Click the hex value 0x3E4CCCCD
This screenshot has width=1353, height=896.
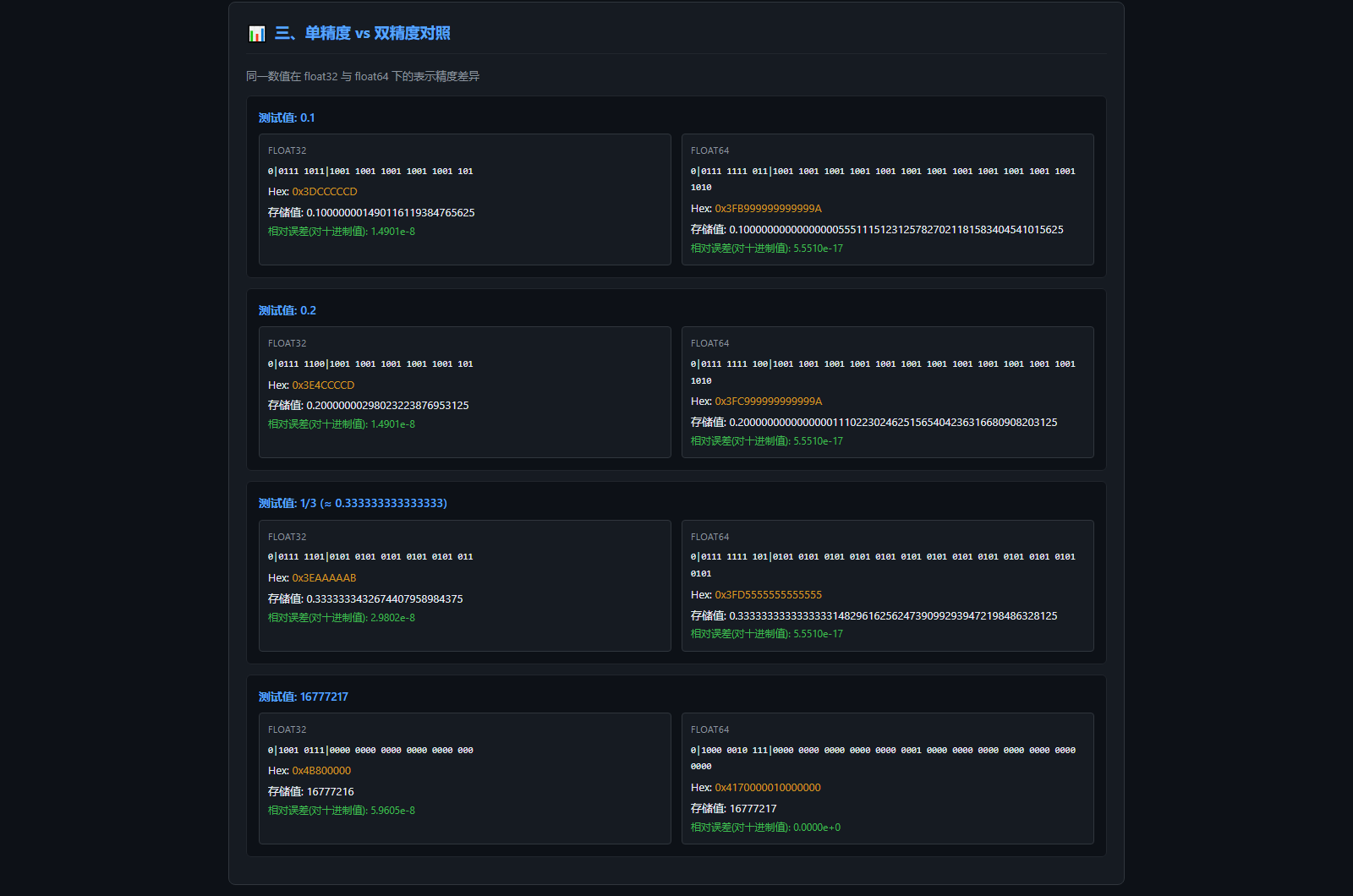click(x=323, y=385)
